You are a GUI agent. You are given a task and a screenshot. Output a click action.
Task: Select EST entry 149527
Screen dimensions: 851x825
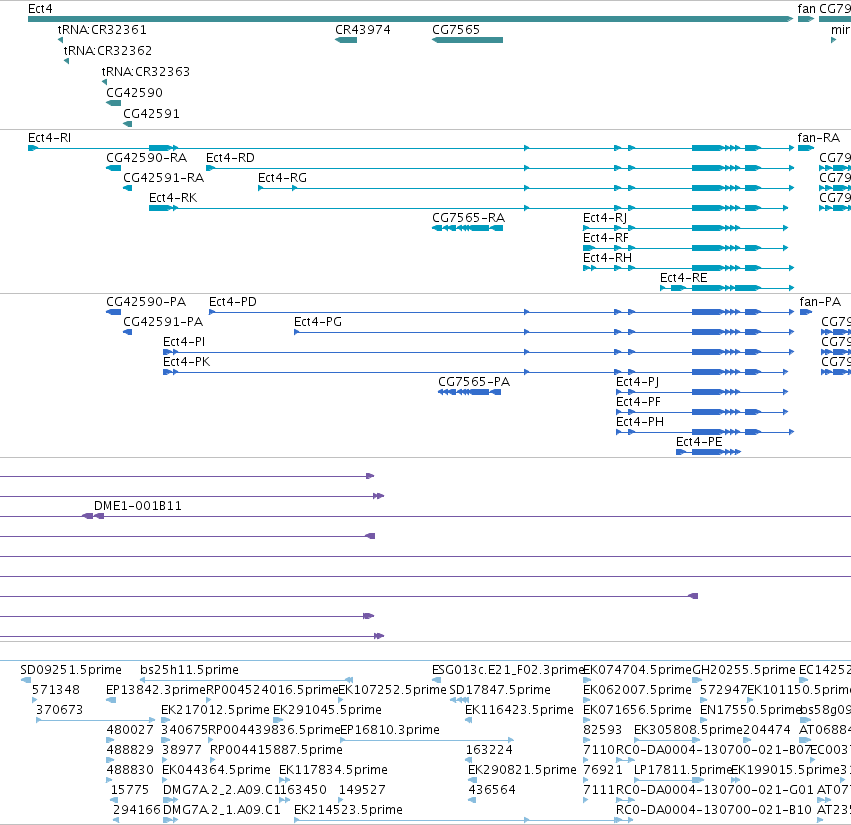point(362,790)
